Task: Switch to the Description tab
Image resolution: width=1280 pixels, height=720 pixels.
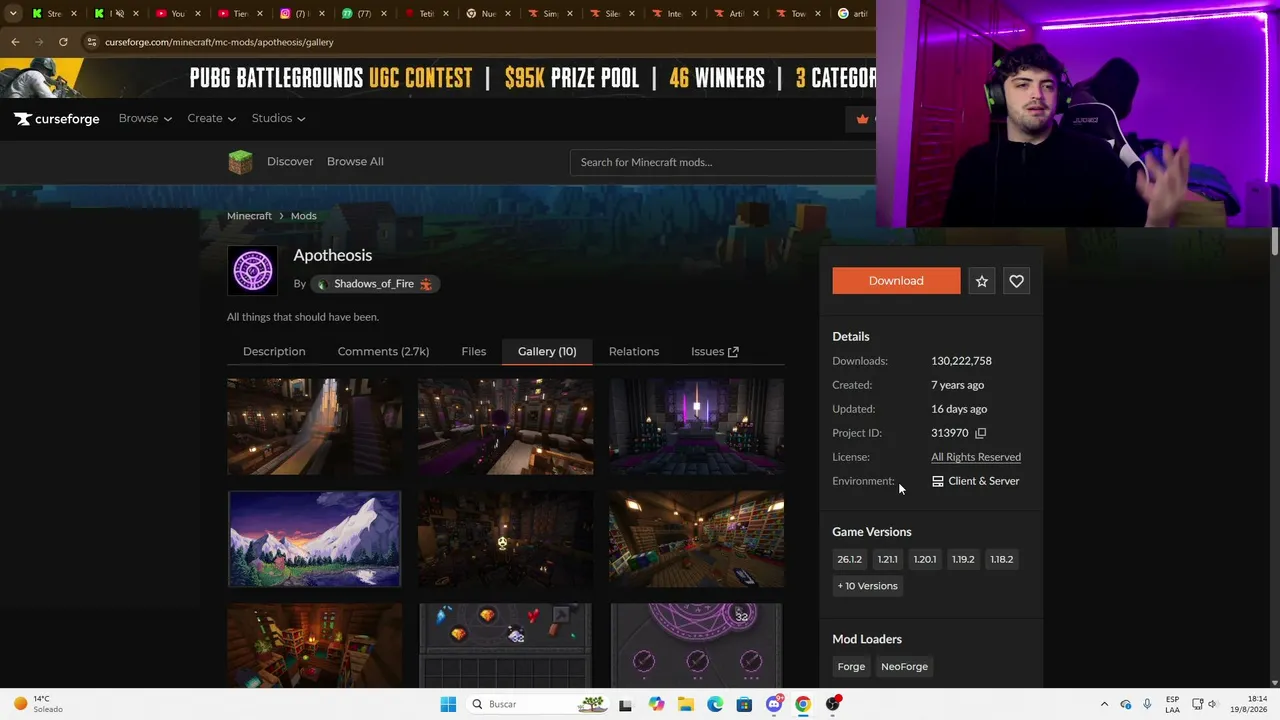Action: point(274,352)
